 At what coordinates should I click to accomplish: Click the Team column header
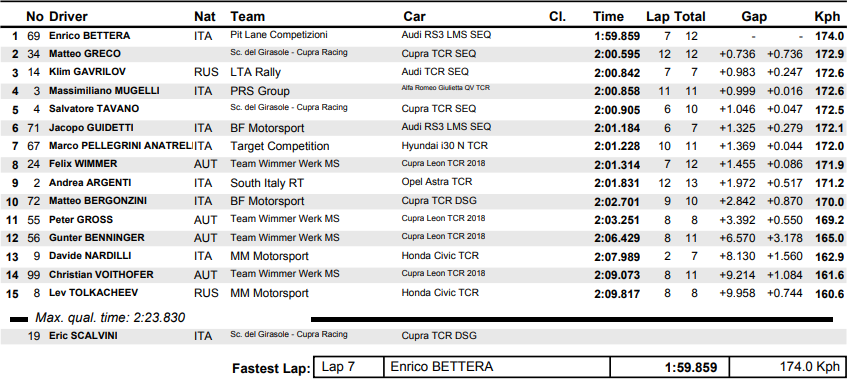click(x=247, y=17)
